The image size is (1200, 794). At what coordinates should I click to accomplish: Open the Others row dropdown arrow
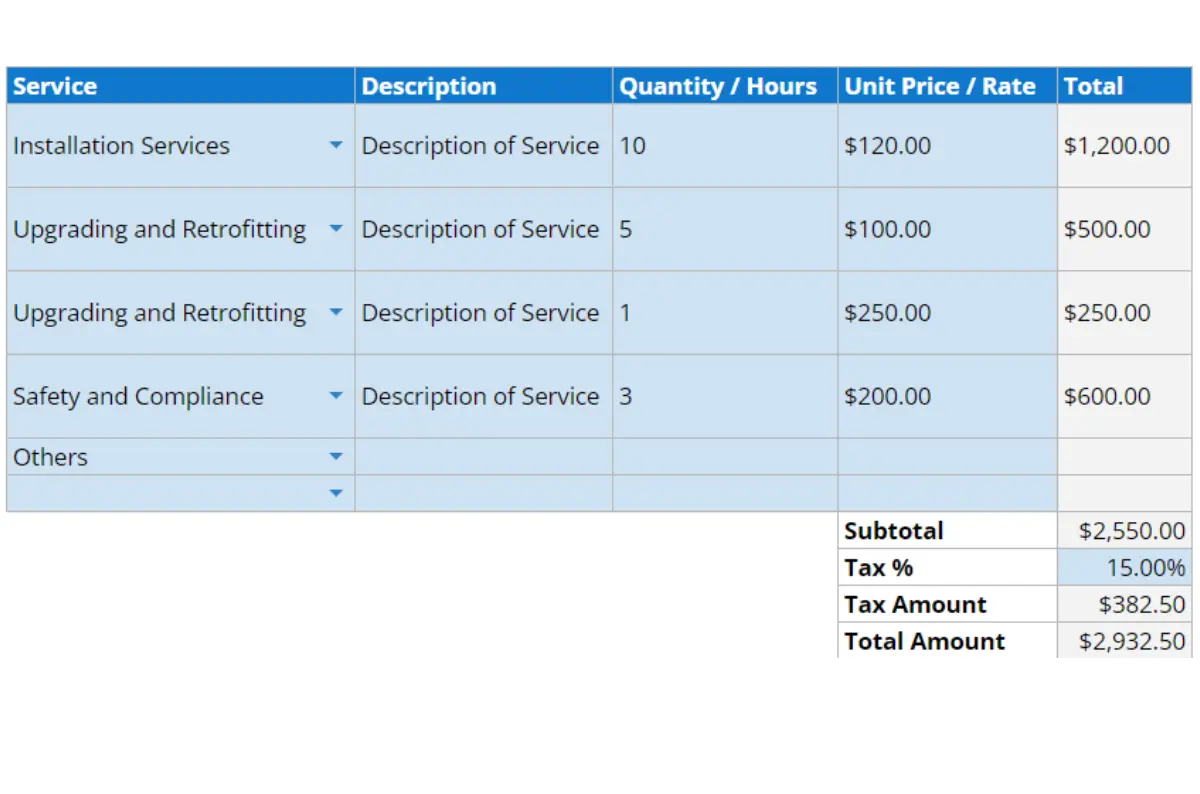[x=336, y=457]
